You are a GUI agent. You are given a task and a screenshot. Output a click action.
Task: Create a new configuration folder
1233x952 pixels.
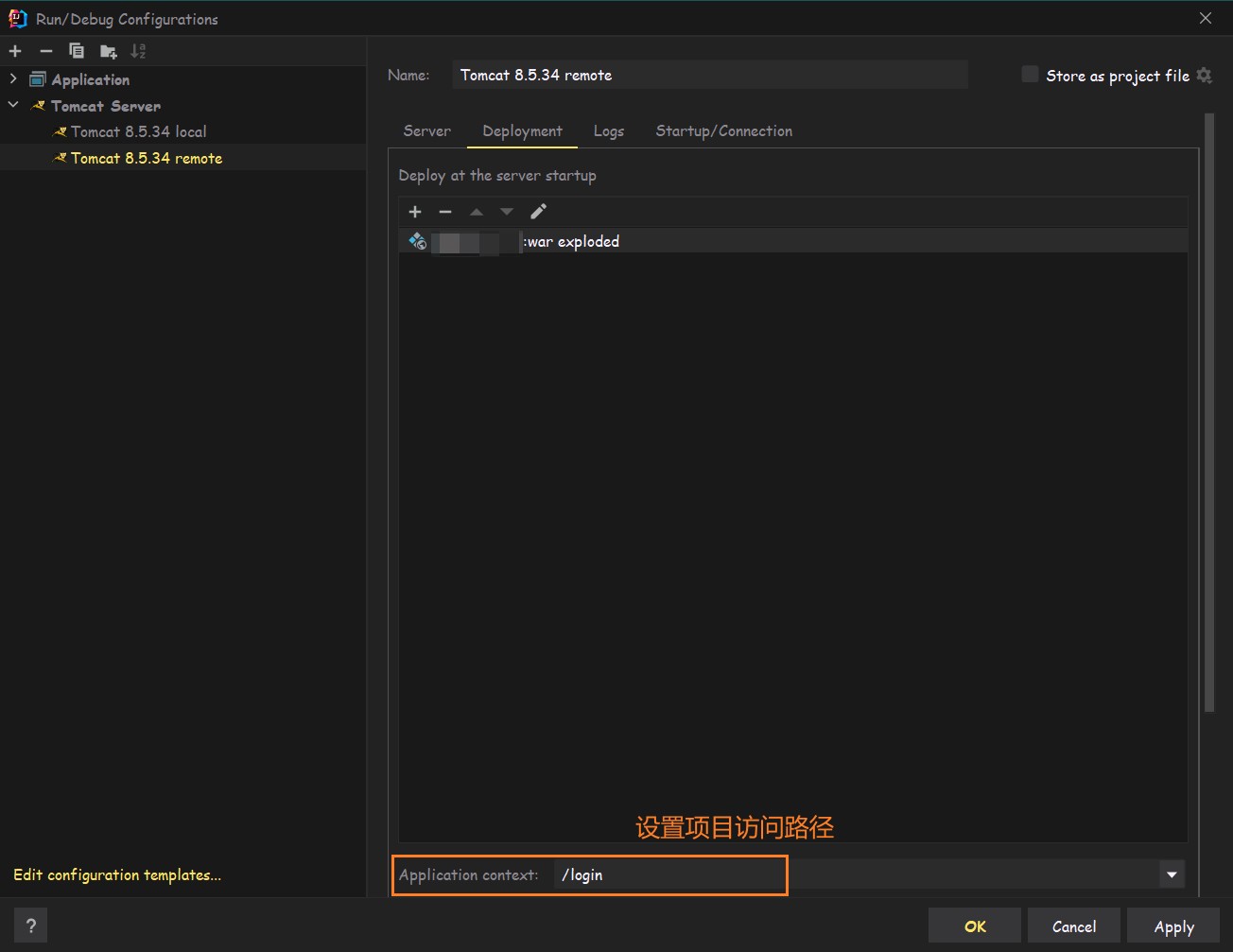pyautogui.click(x=108, y=51)
